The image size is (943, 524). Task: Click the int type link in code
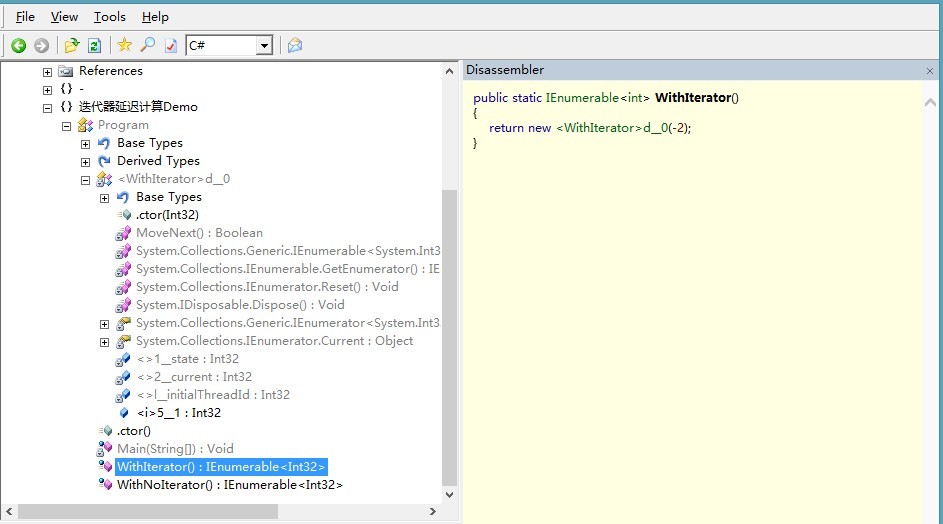[635, 97]
